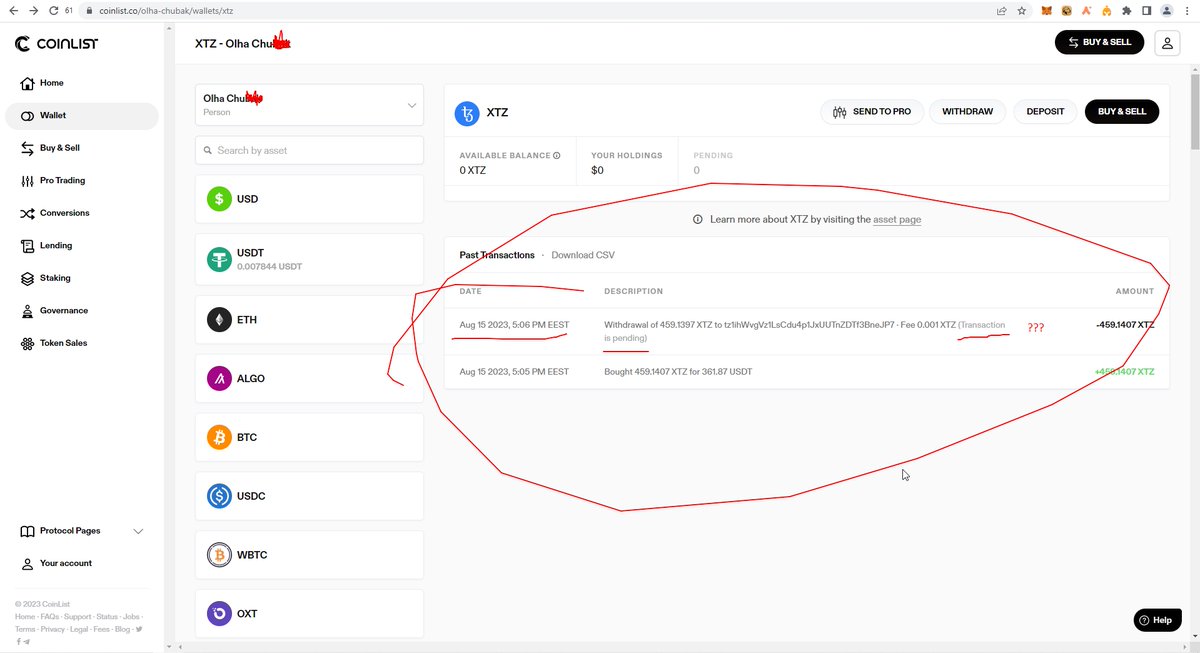Click Buy & Sell in the XTZ panel

[x=1122, y=112]
